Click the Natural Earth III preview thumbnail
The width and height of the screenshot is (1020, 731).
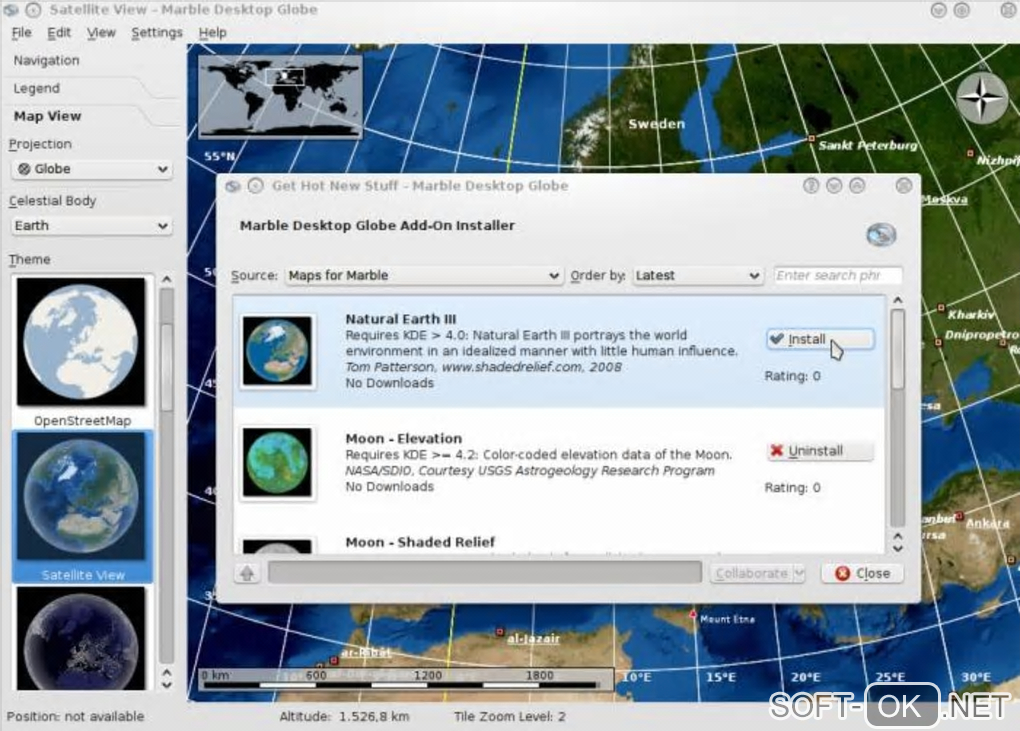coord(278,351)
